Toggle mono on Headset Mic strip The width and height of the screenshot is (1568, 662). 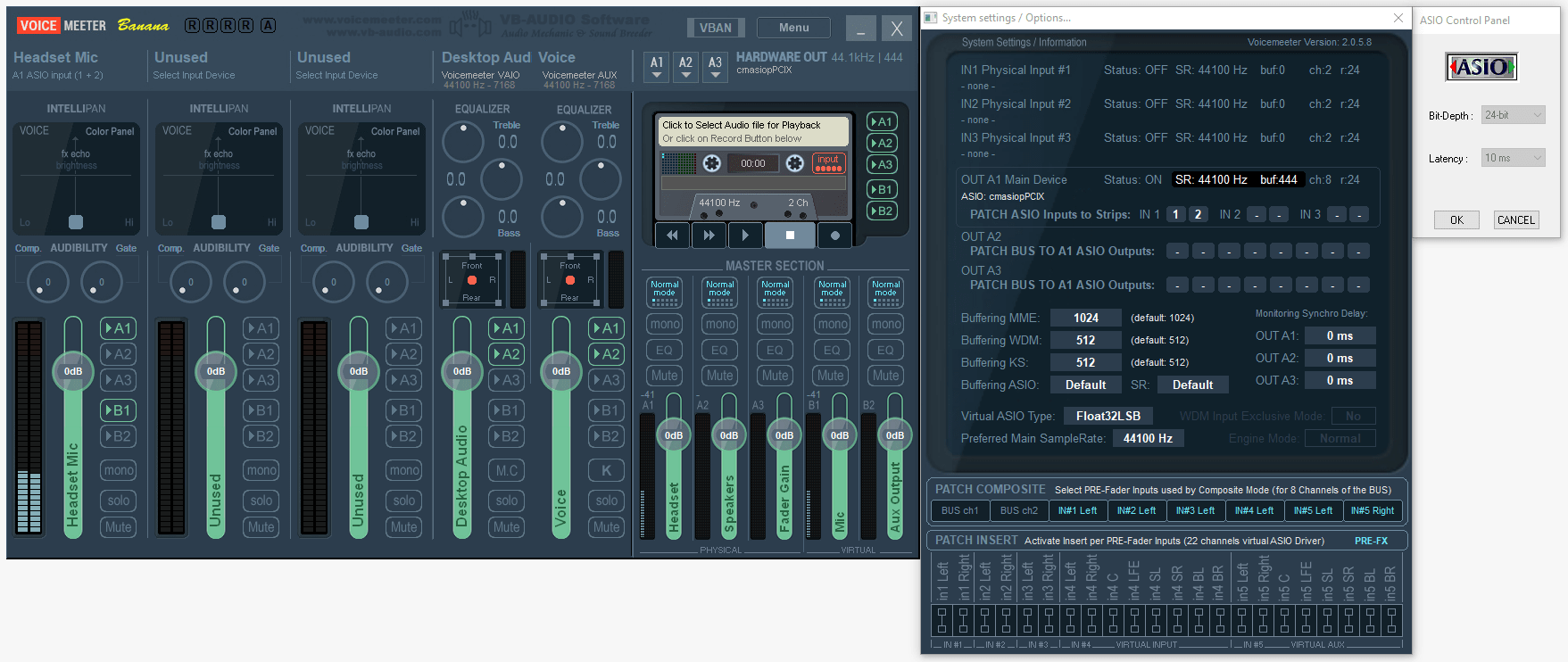pyautogui.click(x=119, y=470)
